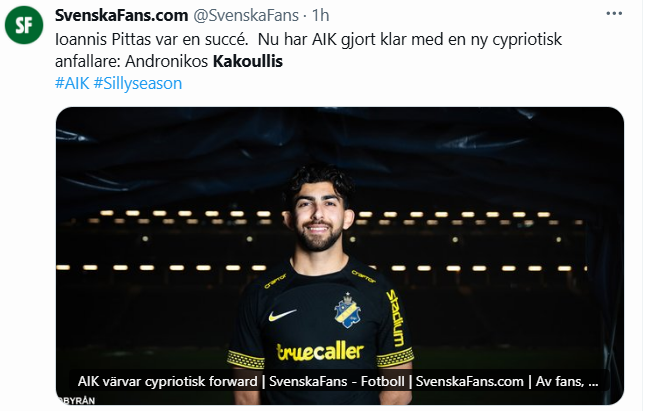
Task: Follow the #Sillyseason hashtag
Action: (x=138, y=83)
